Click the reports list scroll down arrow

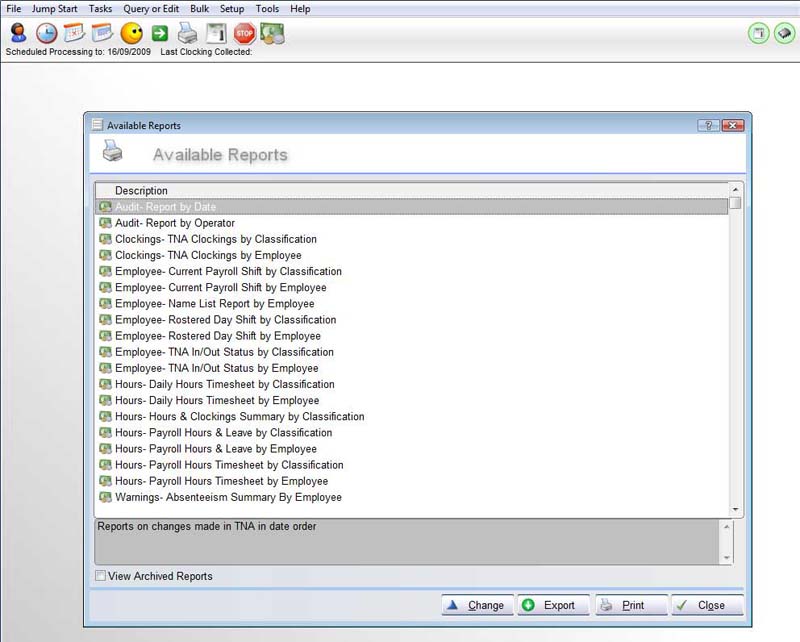(735, 509)
